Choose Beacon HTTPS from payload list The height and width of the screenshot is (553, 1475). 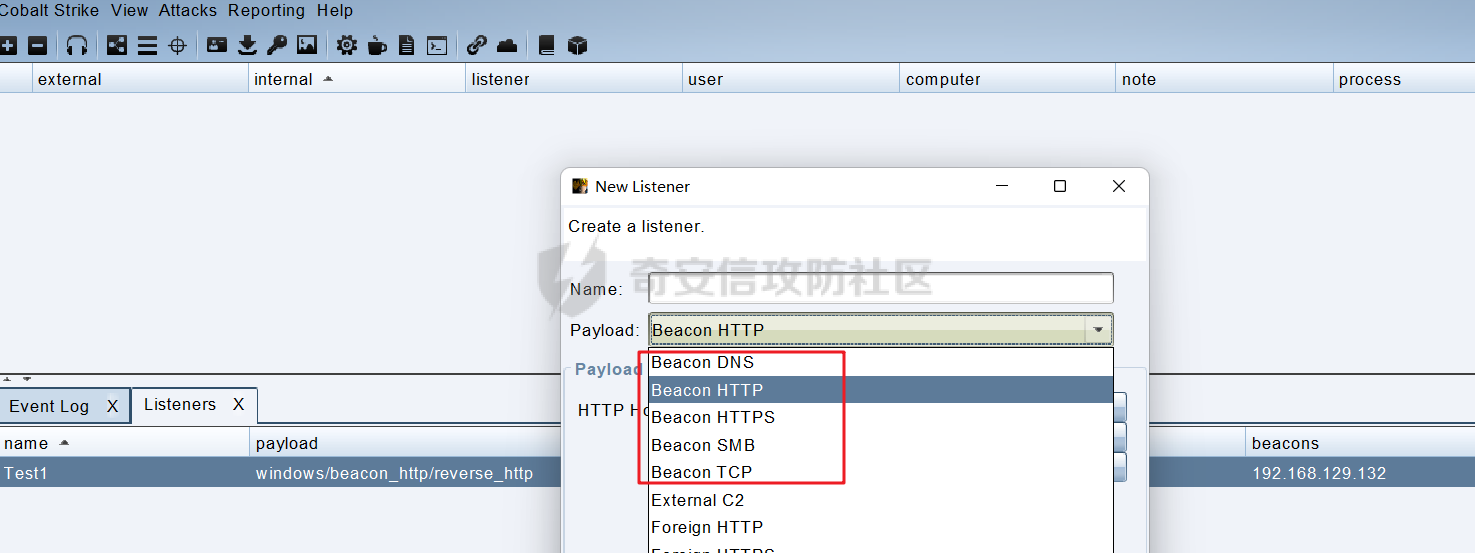pyautogui.click(x=881, y=417)
